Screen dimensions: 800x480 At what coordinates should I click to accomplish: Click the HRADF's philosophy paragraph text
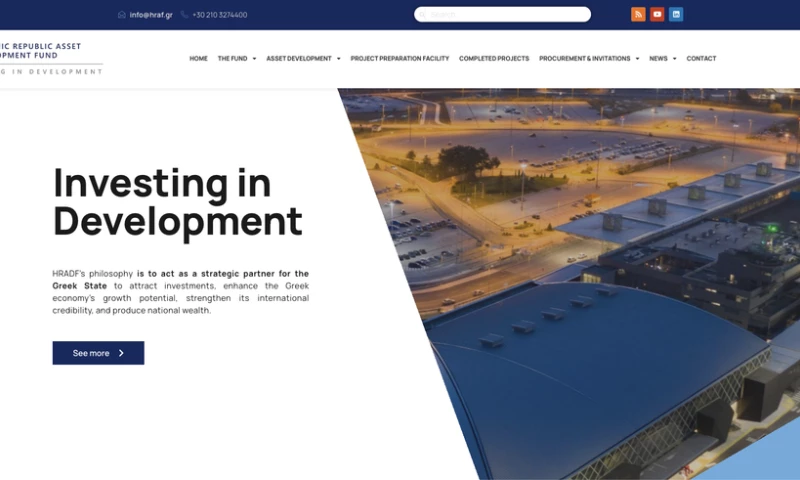click(181, 292)
